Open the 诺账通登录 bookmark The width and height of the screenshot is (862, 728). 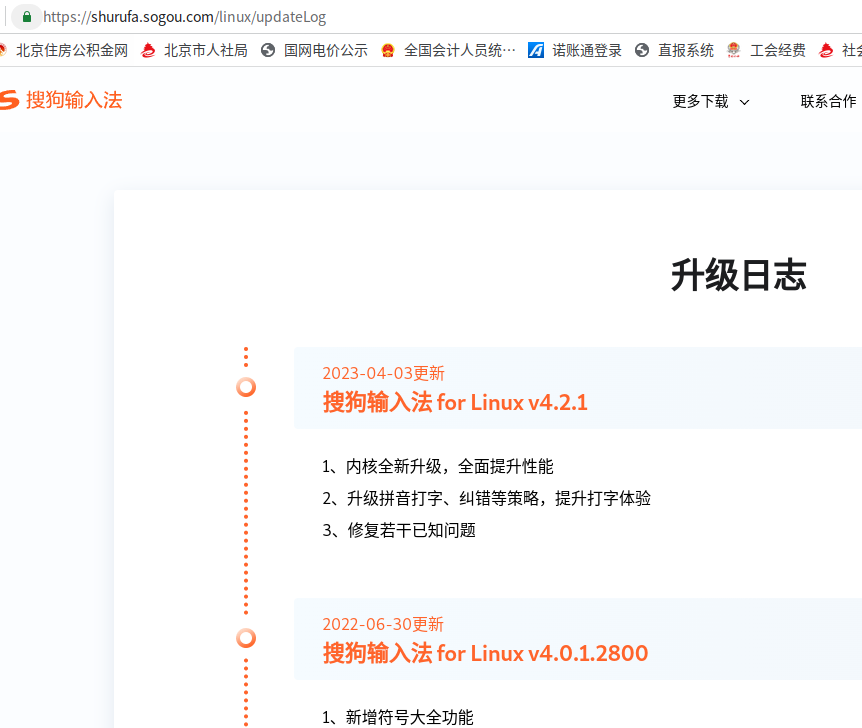(x=587, y=51)
